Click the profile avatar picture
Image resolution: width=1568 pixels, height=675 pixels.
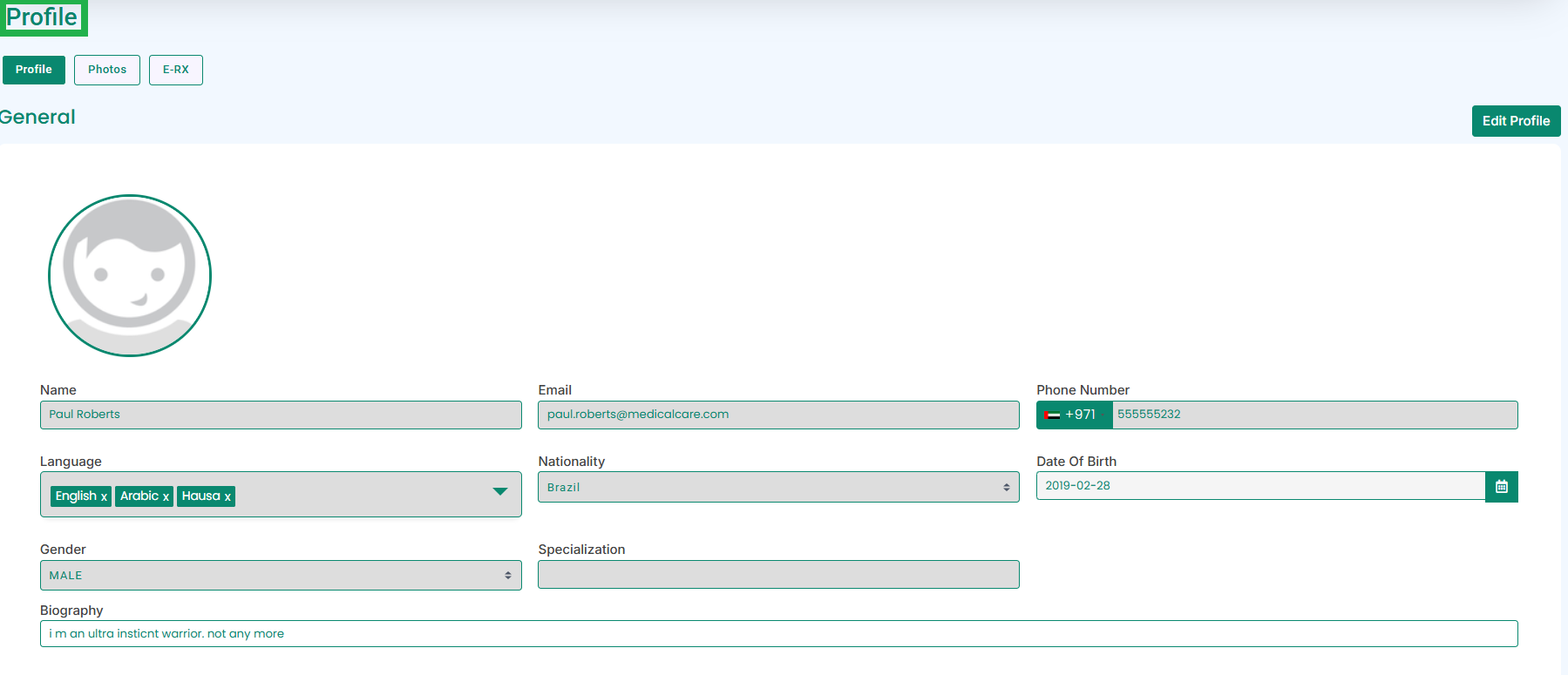[x=130, y=275]
